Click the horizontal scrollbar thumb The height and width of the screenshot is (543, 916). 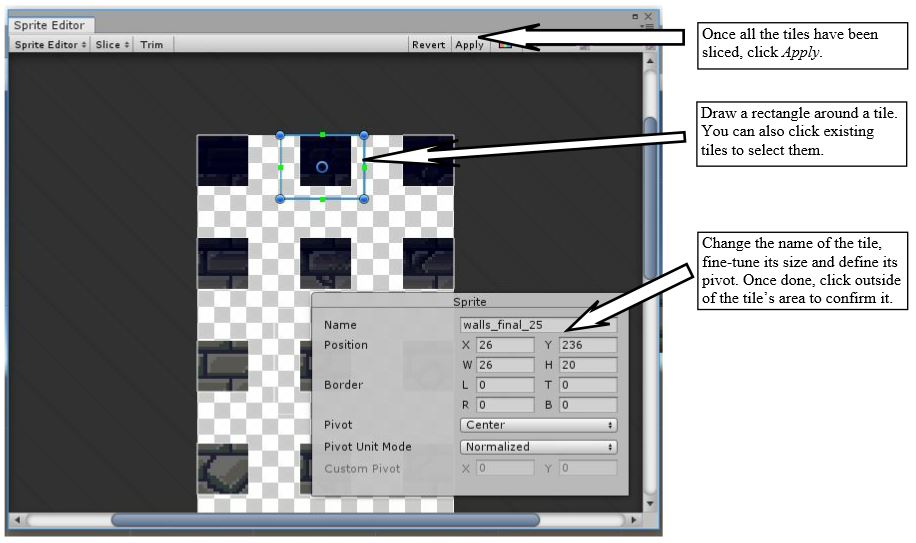click(x=325, y=520)
